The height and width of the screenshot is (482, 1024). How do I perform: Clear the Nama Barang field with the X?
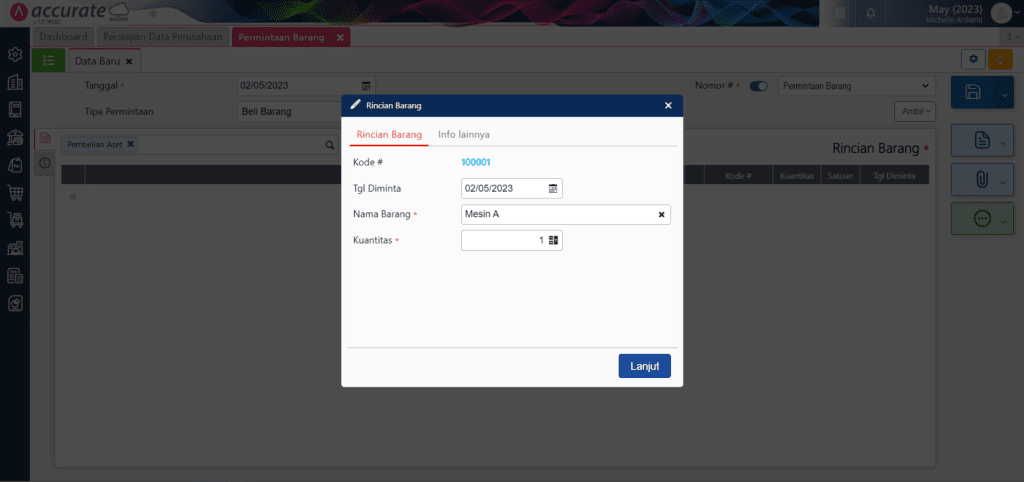[x=661, y=214]
